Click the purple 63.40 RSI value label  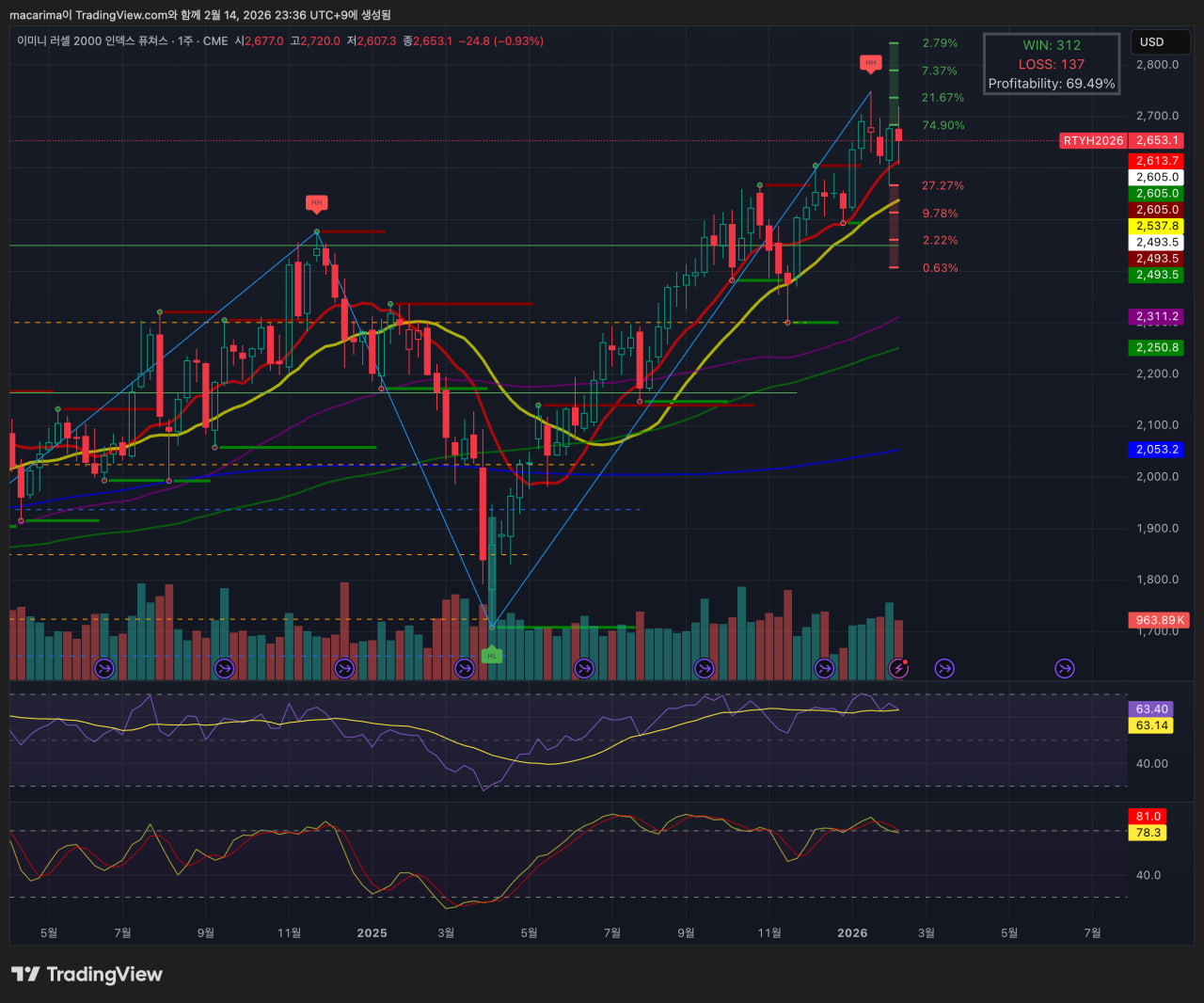1150,709
